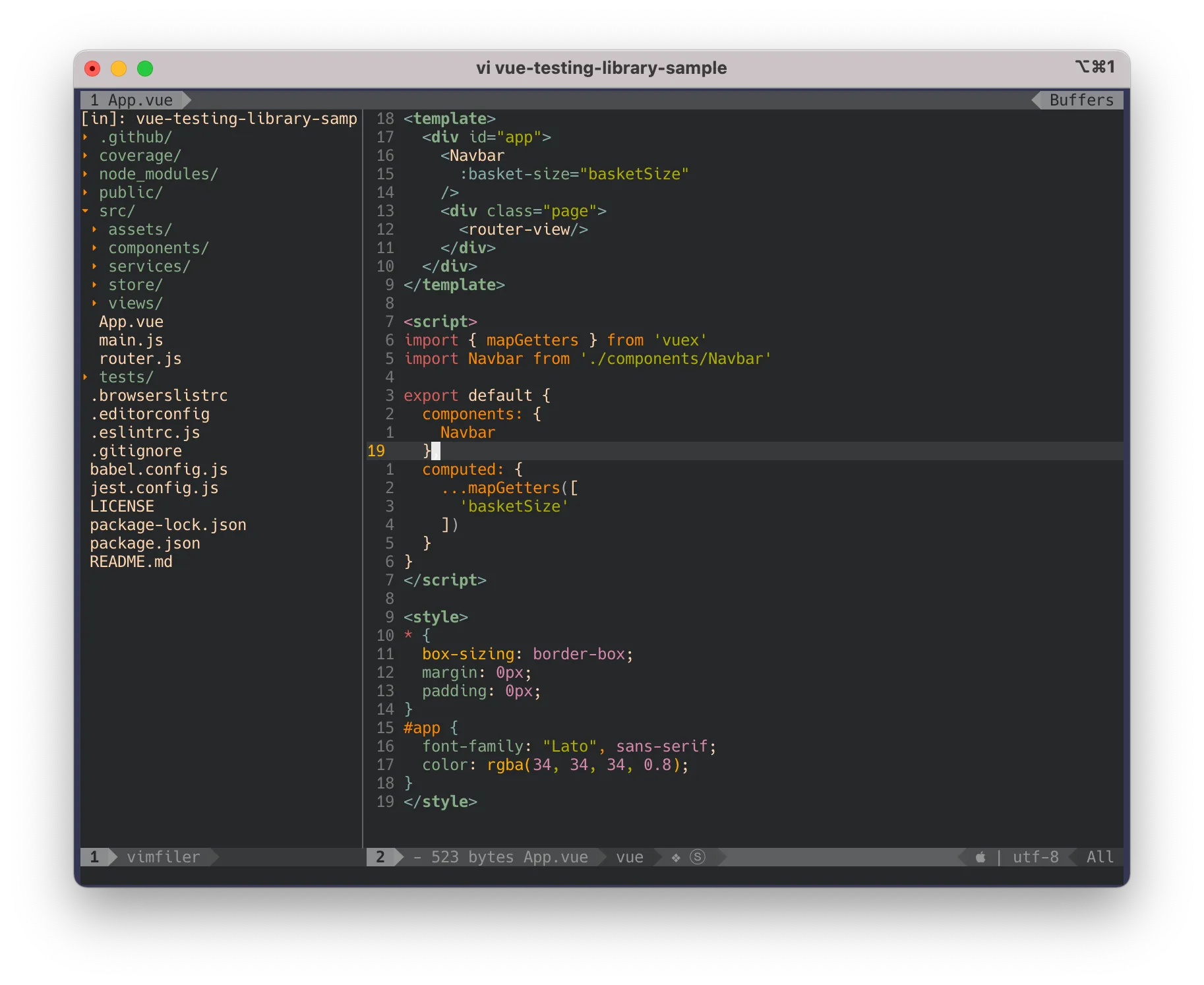Open .eslintrc.js file
Image resolution: width=1204 pixels, height=985 pixels.
[x=145, y=433]
